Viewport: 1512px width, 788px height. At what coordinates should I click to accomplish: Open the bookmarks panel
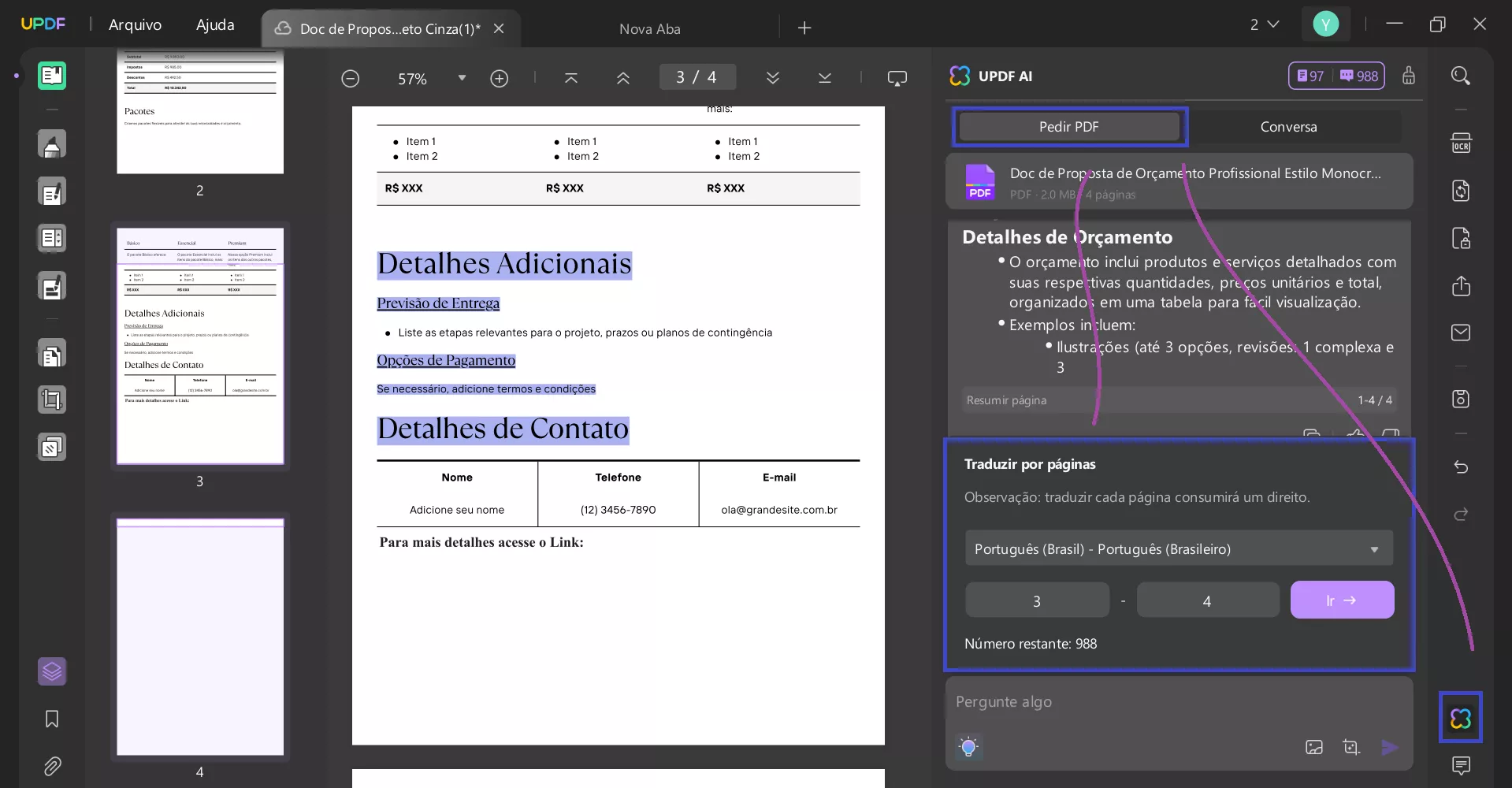[50, 719]
